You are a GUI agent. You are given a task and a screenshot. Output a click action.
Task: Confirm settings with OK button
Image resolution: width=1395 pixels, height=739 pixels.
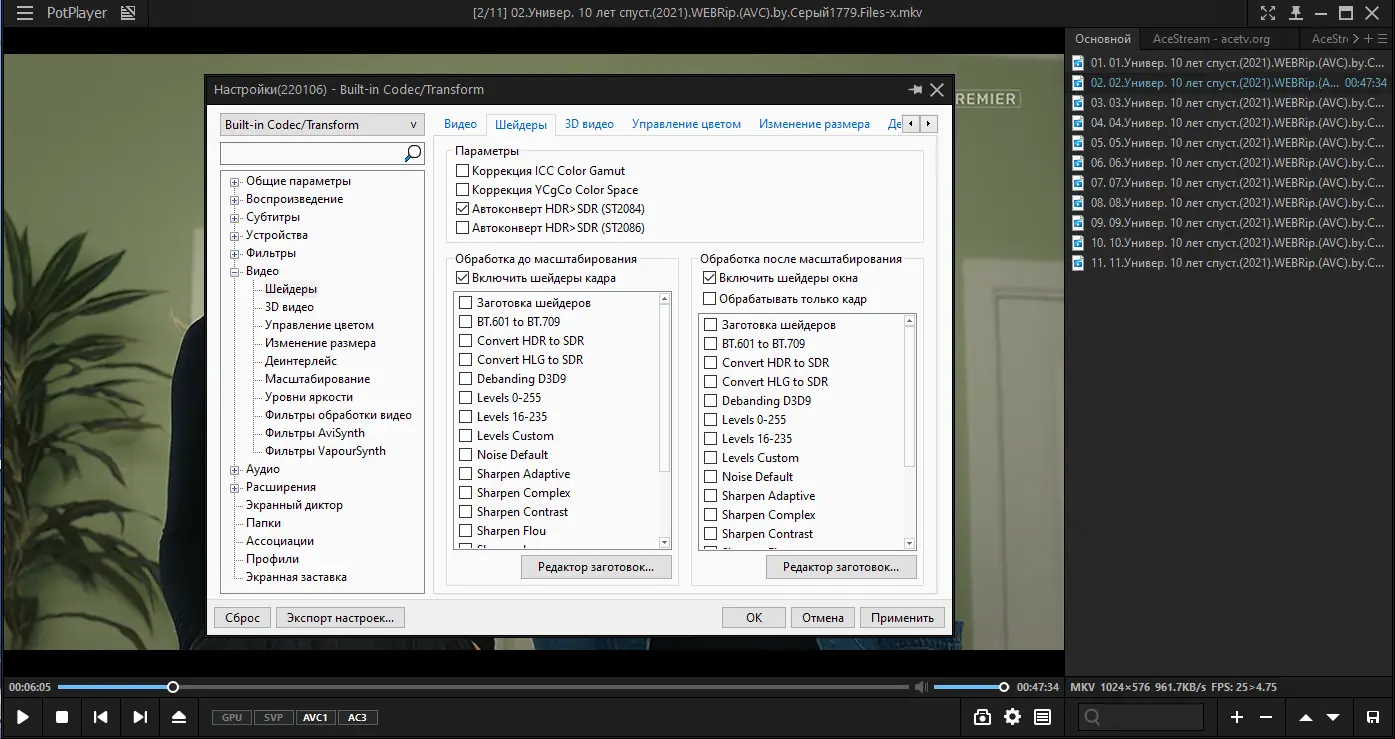(x=754, y=618)
